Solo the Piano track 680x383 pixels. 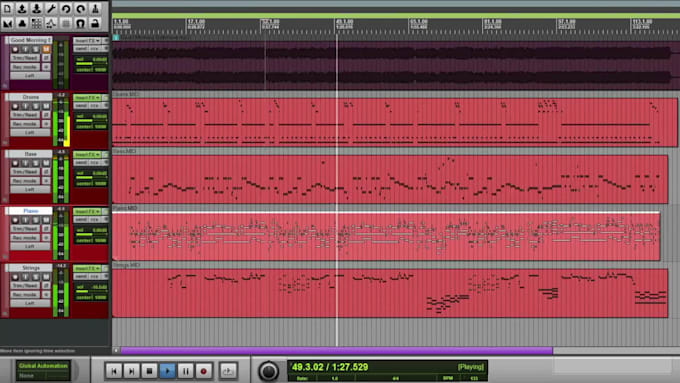click(36, 220)
